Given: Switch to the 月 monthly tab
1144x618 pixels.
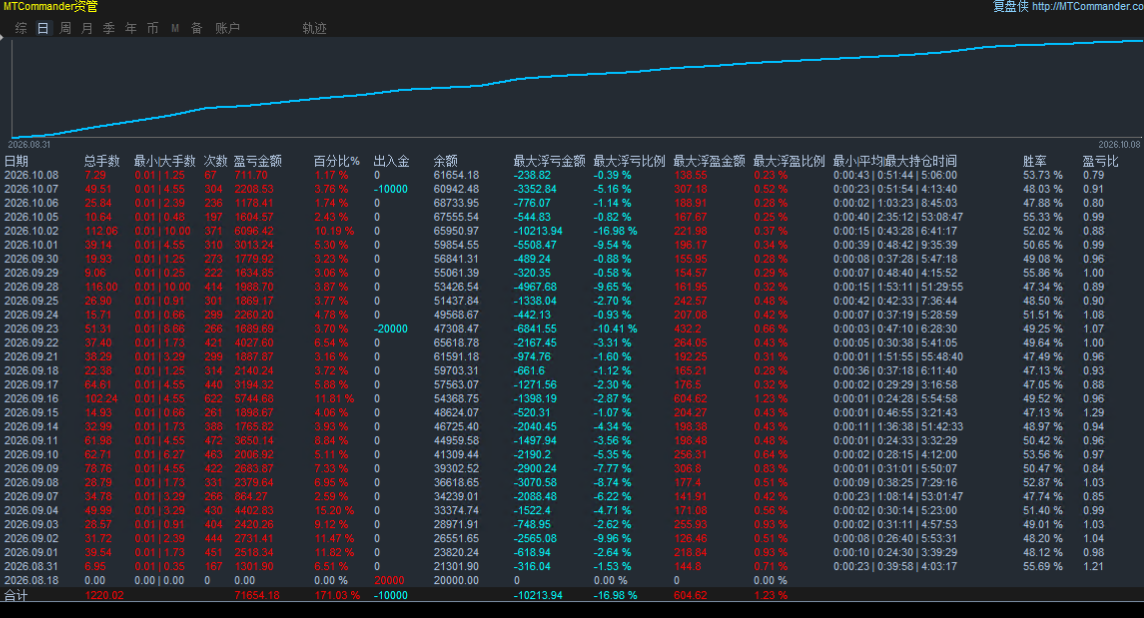Looking at the screenshot, I should [87, 28].
